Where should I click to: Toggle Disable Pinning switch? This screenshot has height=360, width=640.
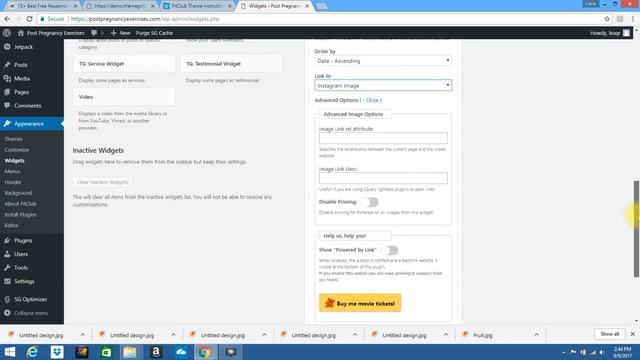(x=370, y=202)
